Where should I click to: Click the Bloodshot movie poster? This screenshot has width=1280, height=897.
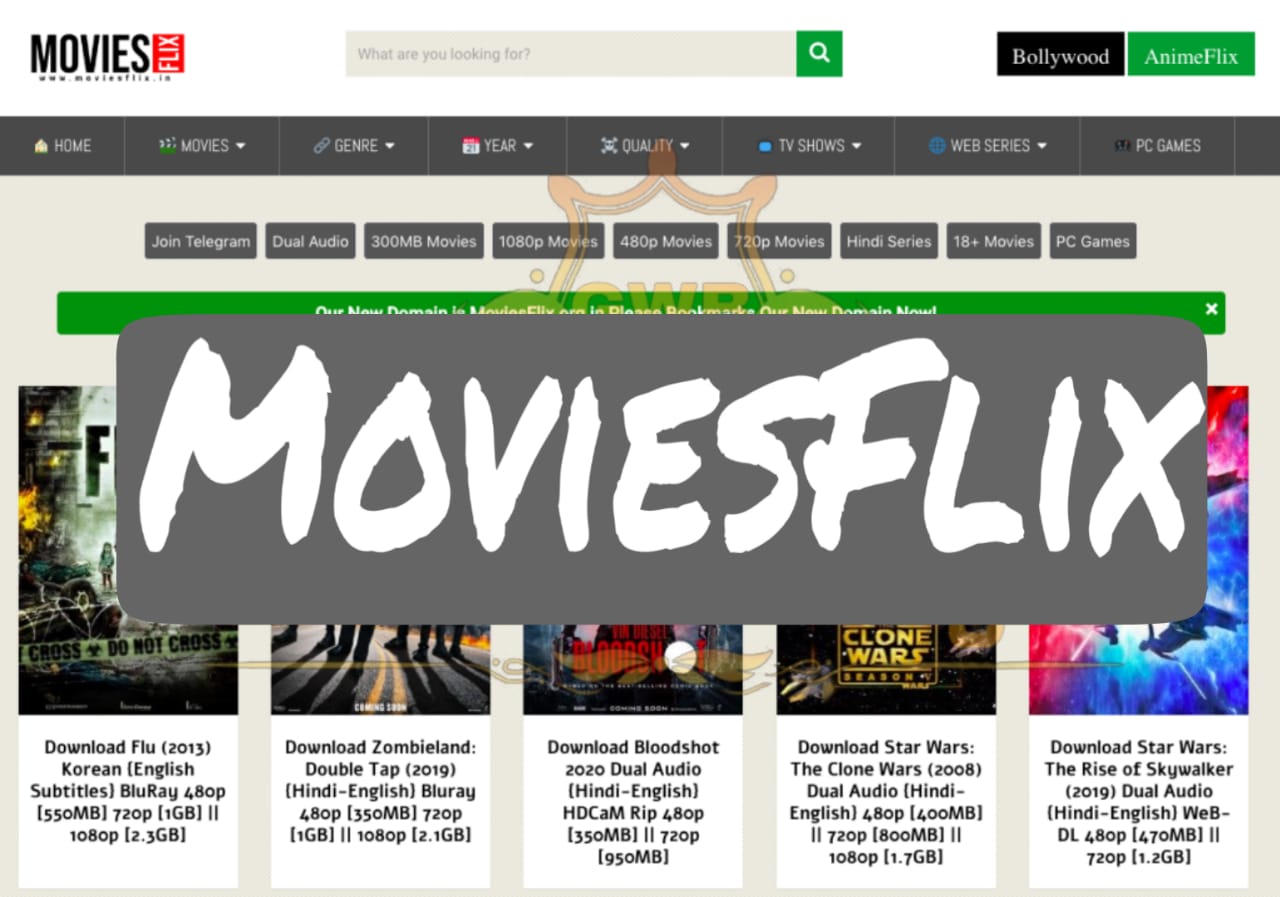click(633, 668)
